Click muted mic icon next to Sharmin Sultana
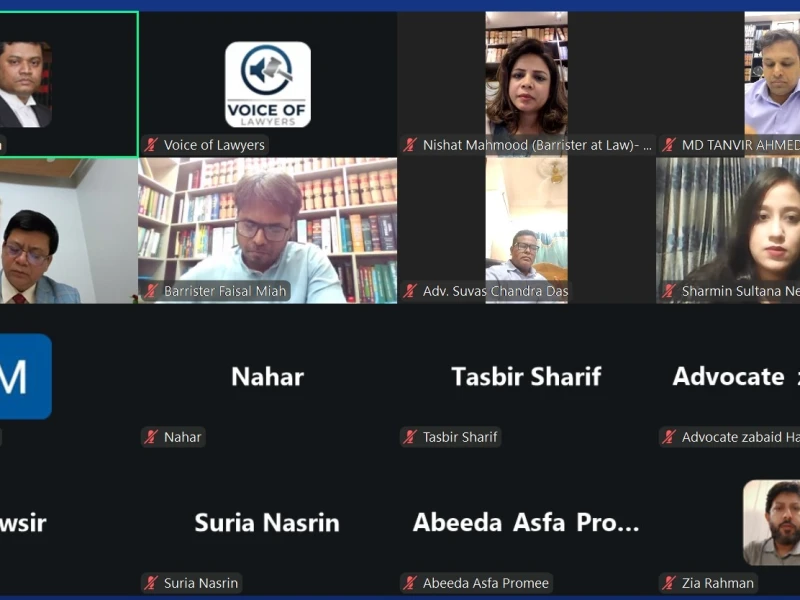 pyautogui.click(x=669, y=291)
